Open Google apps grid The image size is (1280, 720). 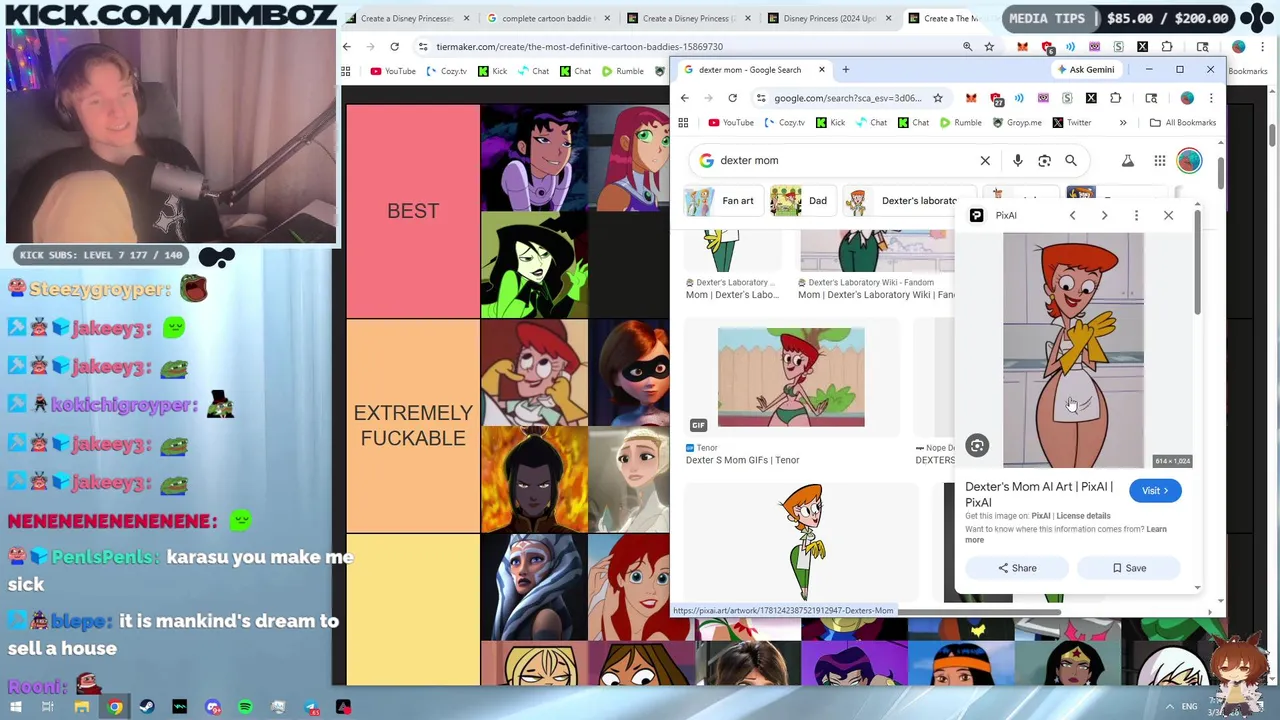[x=1159, y=160]
